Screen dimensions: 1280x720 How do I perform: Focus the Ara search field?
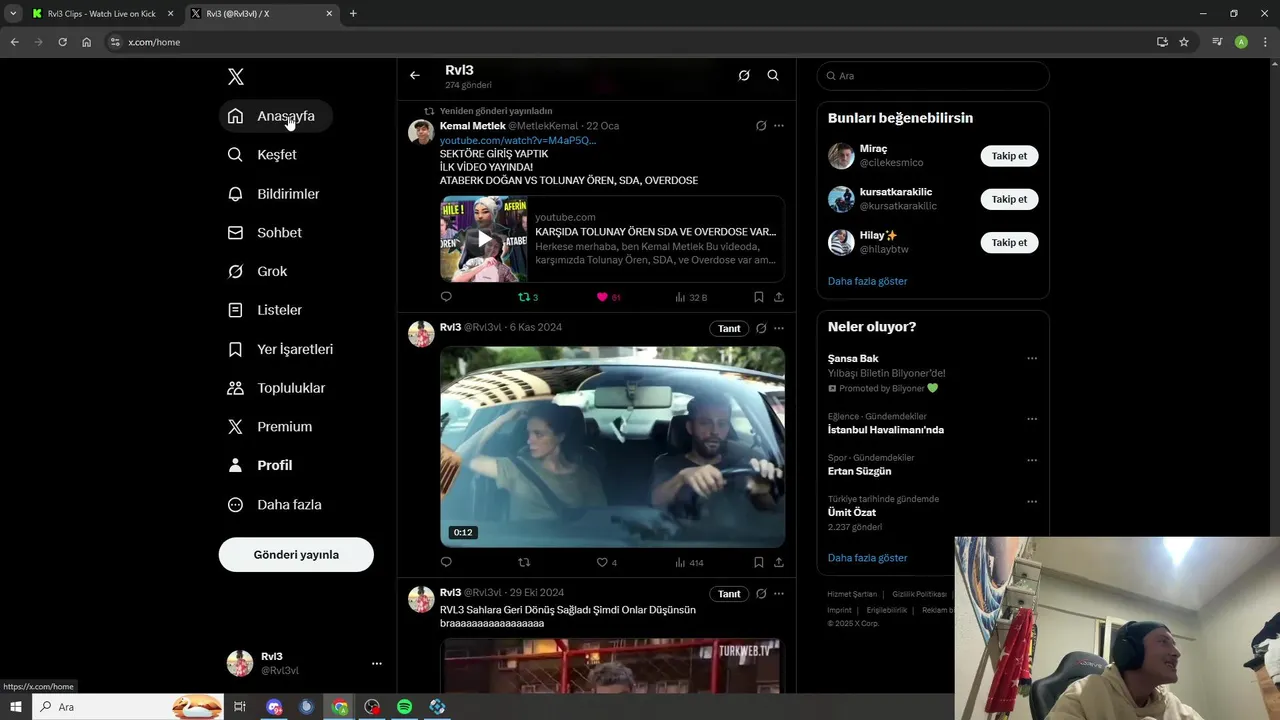point(933,76)
